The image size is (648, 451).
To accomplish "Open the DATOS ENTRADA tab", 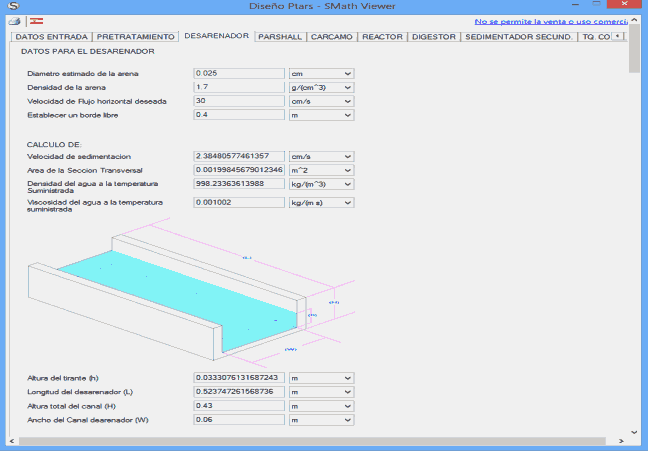I will (51, 37).
